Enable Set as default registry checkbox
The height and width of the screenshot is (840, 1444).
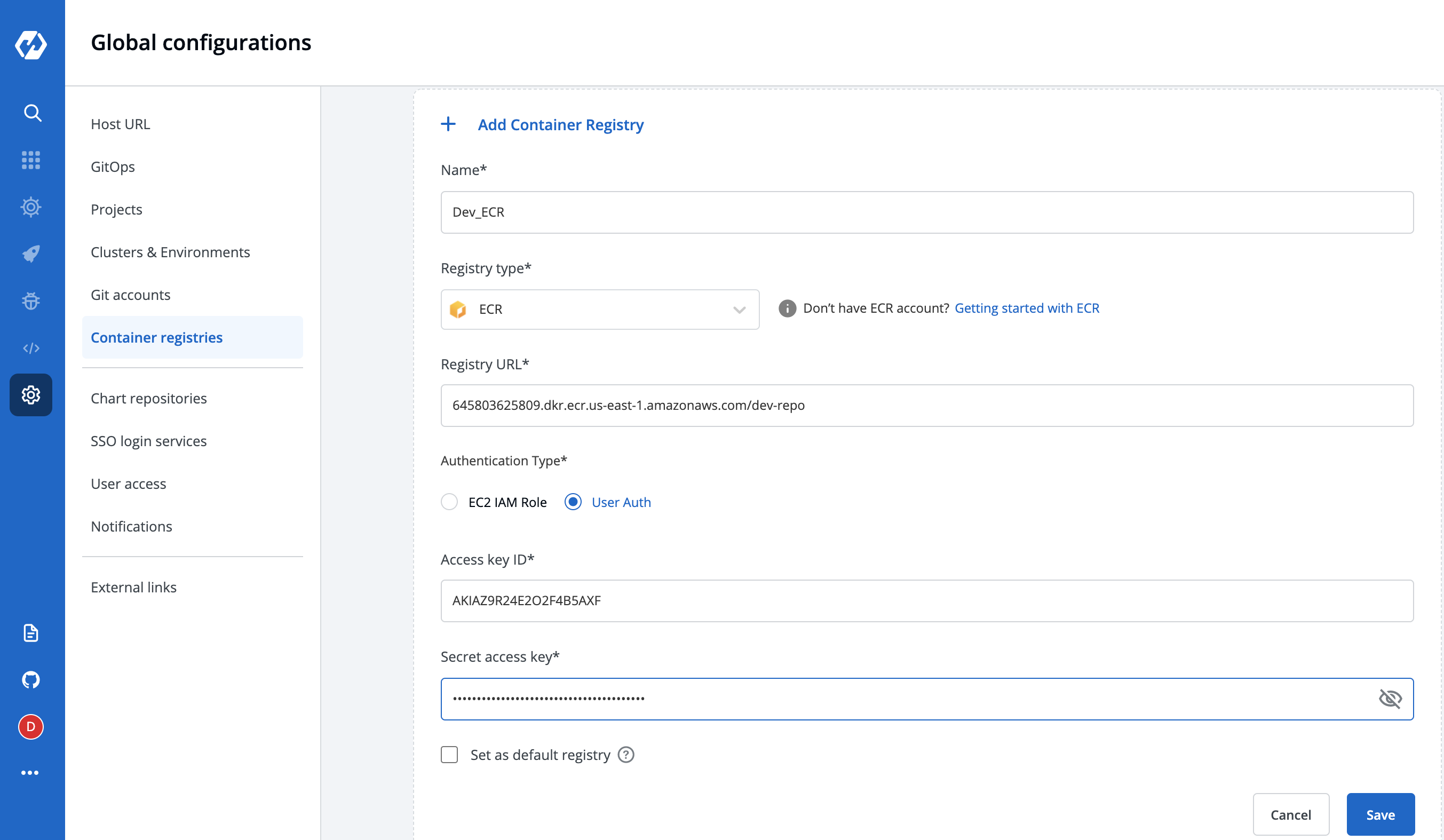pyautogui.click(x=449, y=755)
